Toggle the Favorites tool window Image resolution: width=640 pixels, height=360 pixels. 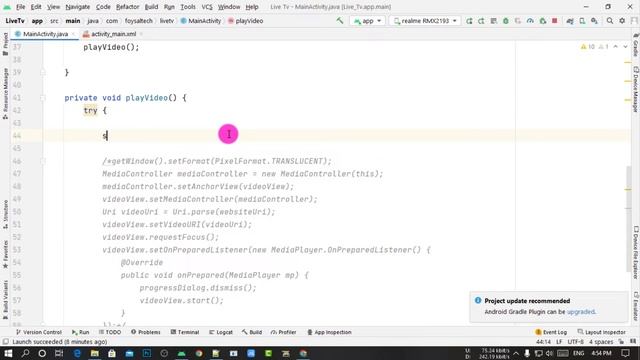[x=5, y=254]
